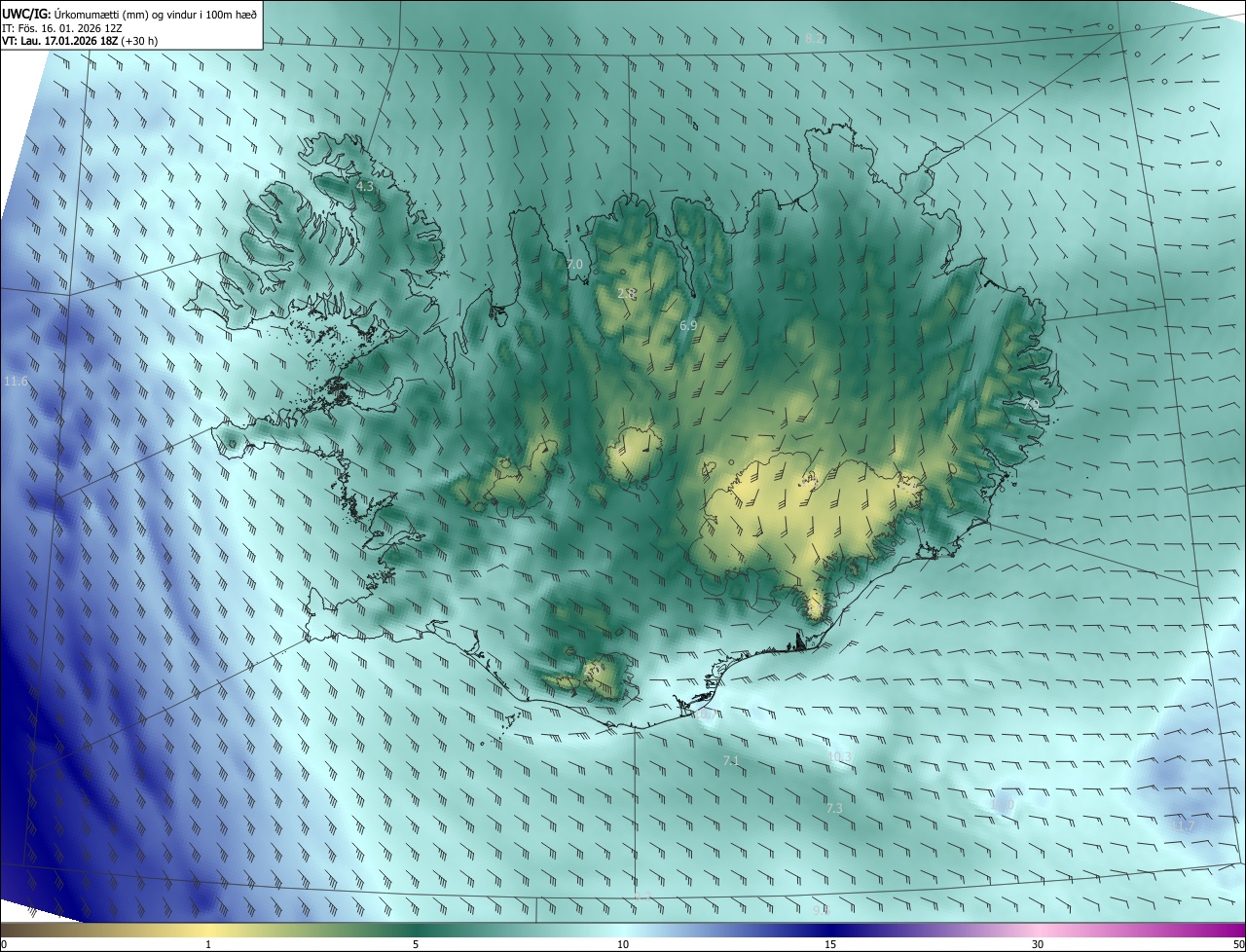Click the 2.8 value label
This screenshot has height=952, width=1246.
626,293
